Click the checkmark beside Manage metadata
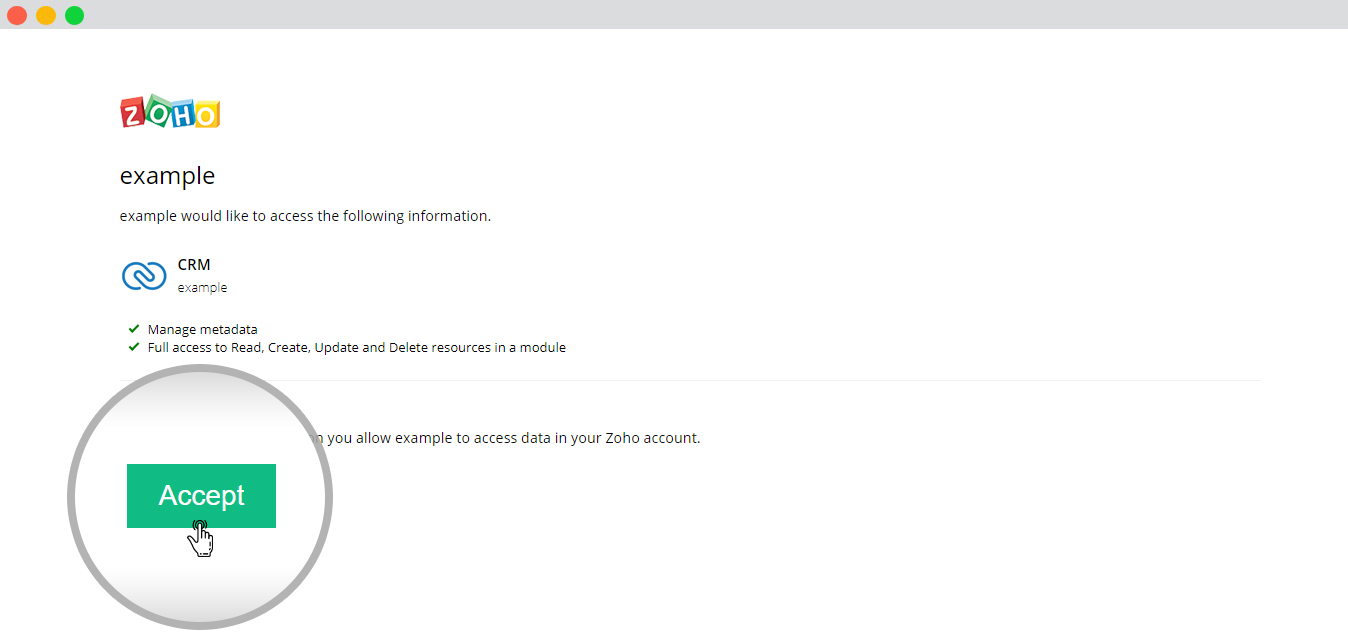 point(134,329)
